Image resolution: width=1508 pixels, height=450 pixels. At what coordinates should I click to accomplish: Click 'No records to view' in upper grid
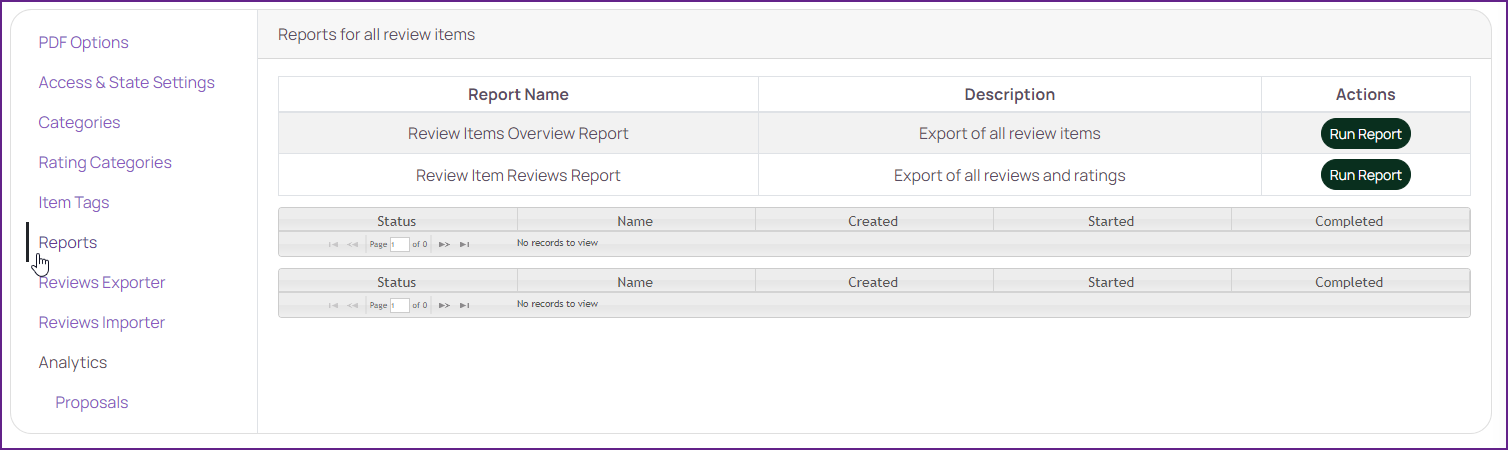point(557,242)
